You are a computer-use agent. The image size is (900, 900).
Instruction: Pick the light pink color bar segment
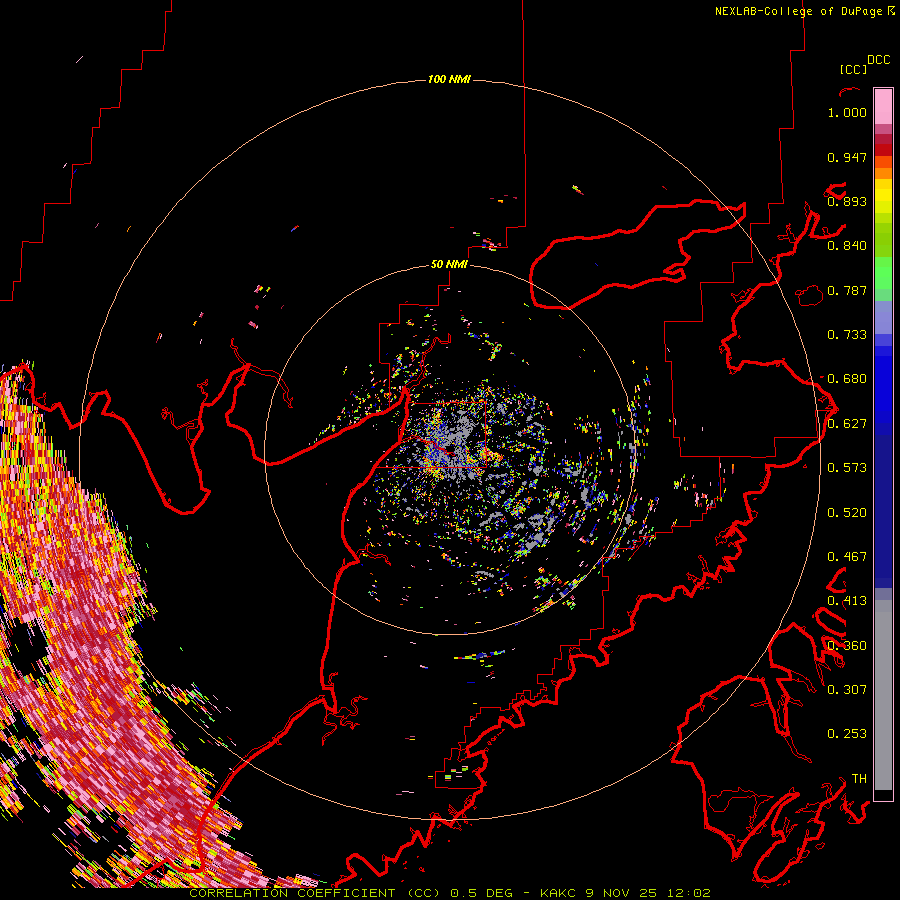(x=883, y=106)
